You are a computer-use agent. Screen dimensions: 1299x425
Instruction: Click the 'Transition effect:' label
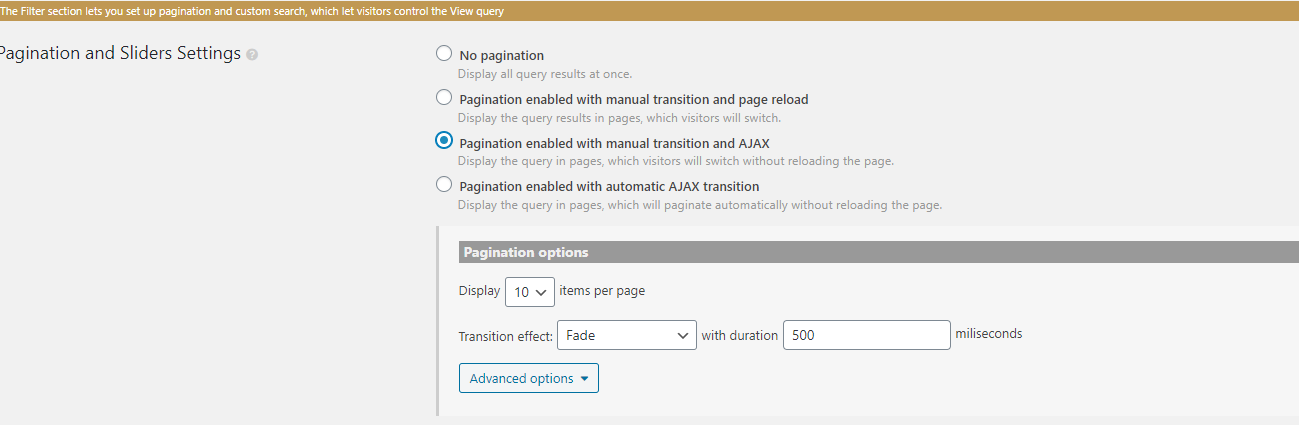(505, 336)
